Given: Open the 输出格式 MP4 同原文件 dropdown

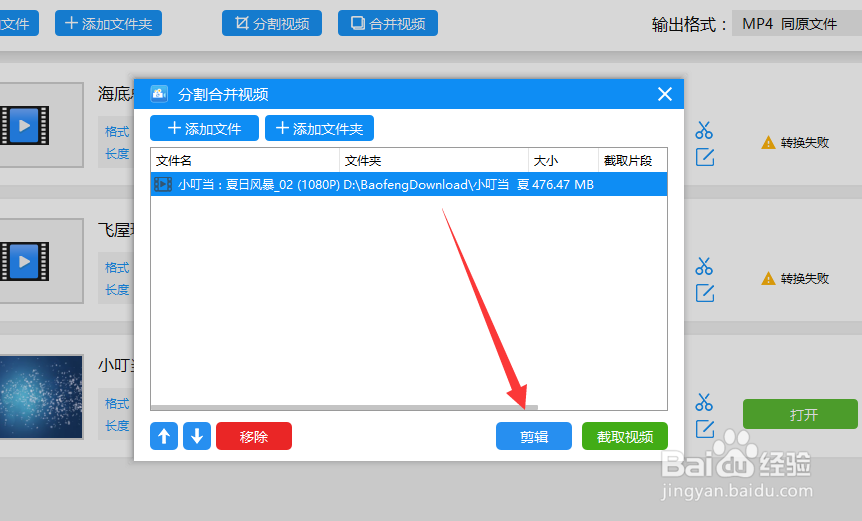Looking at the screenshot, I should tap(797, 24).
